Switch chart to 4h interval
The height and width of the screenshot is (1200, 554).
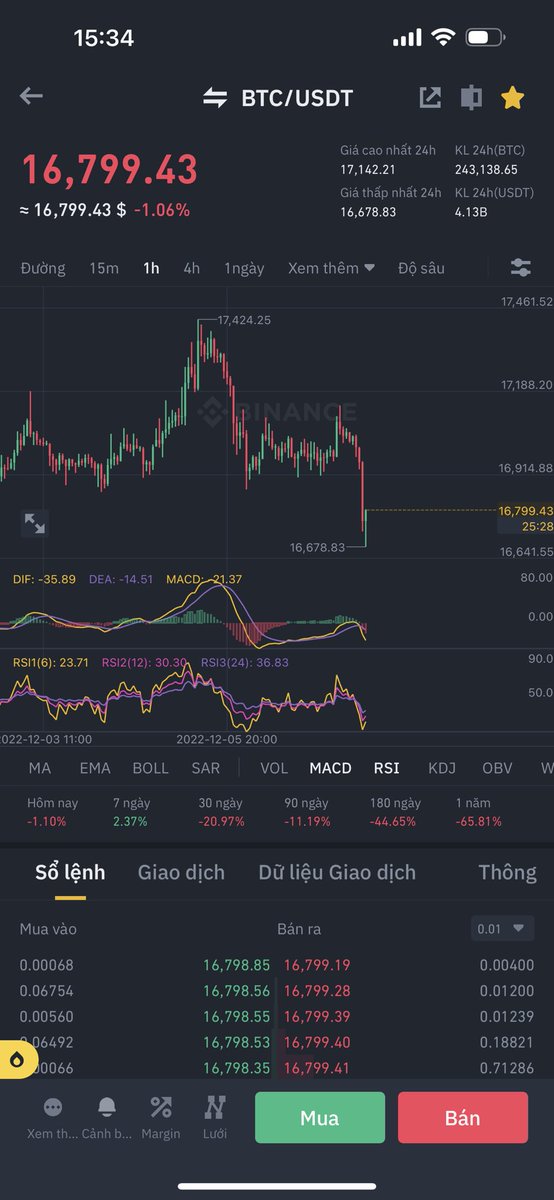(192, 268)
